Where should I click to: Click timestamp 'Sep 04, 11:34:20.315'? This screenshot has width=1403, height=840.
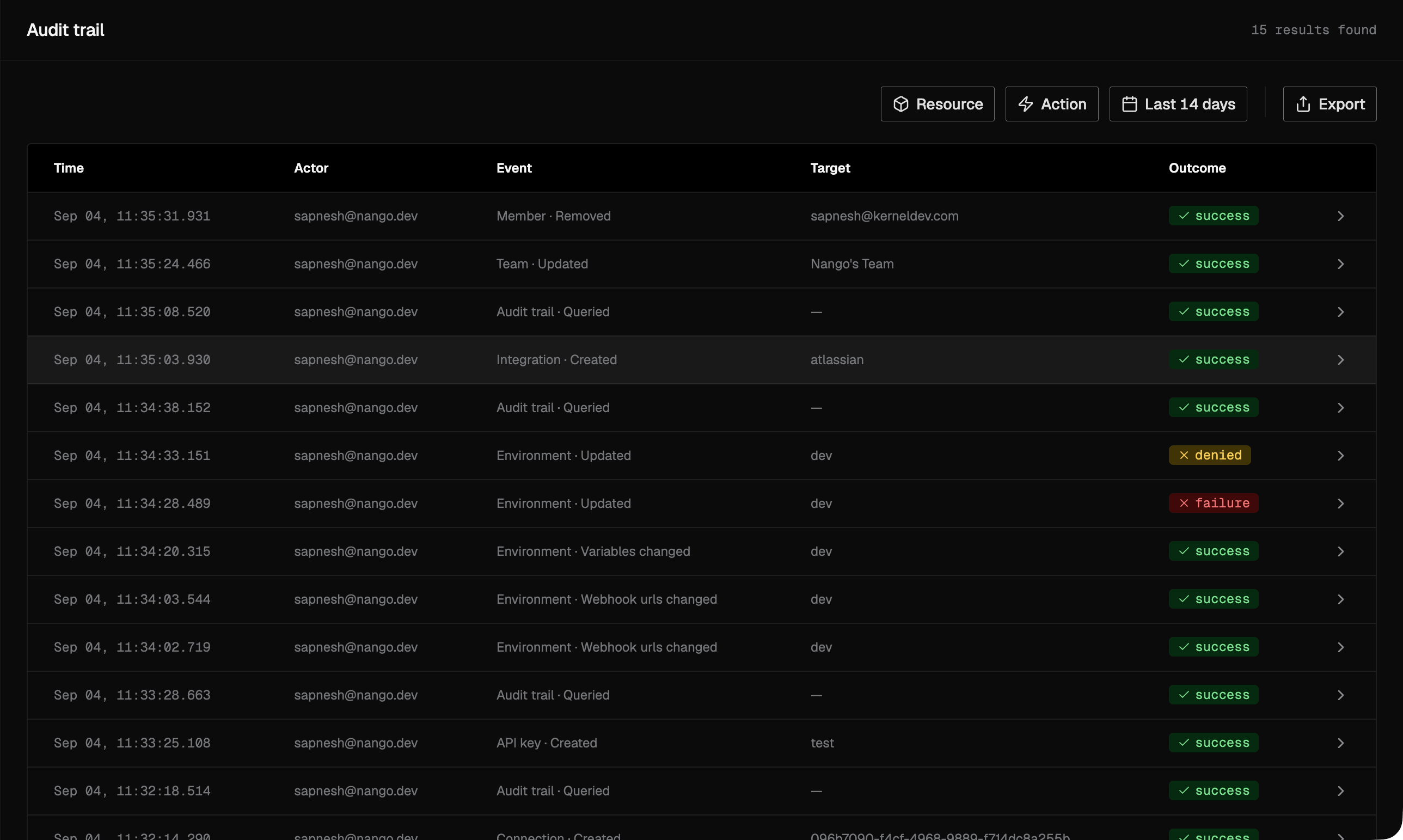[132, 551]
